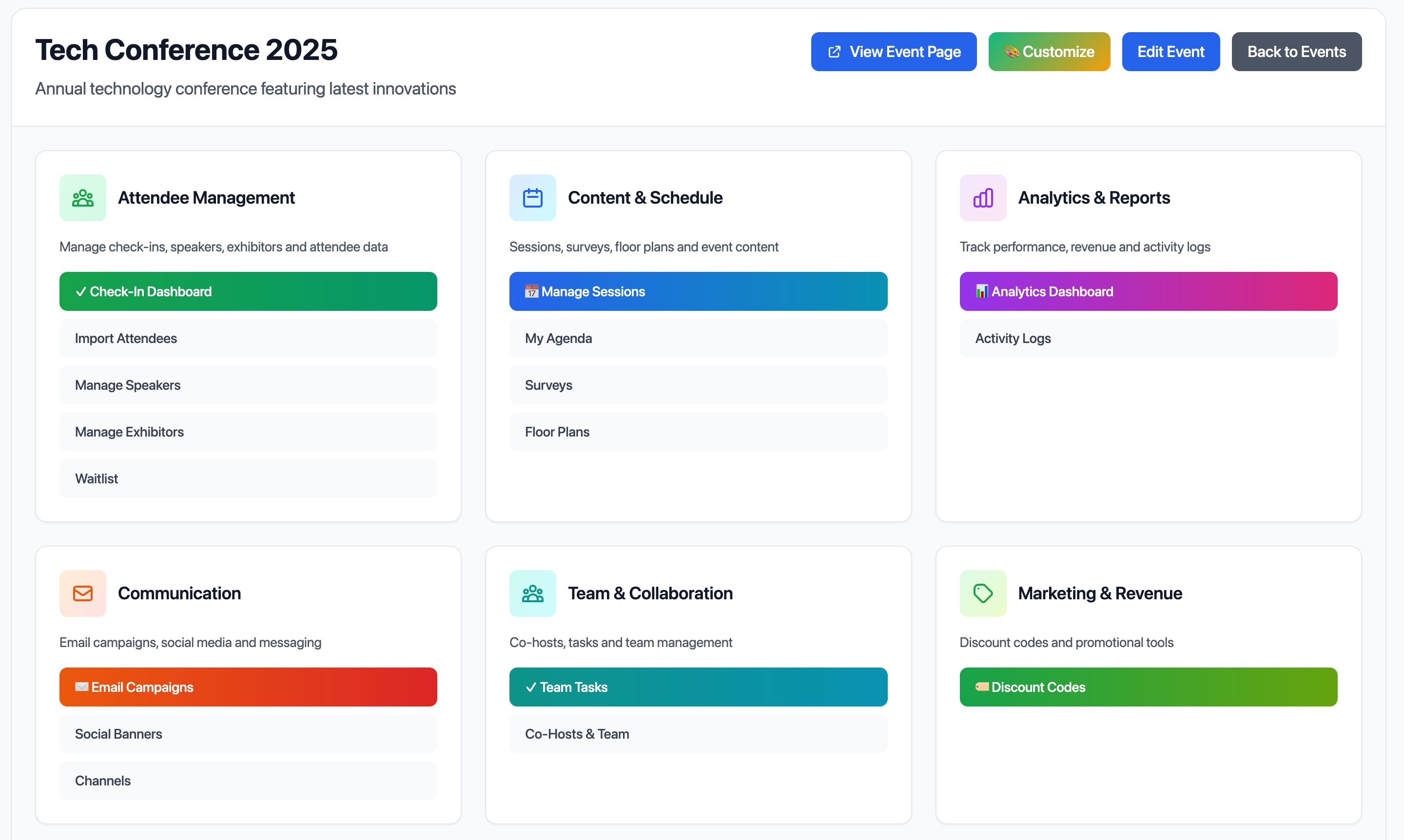The height and width of the screenshot is (840, 1404).
Task: Open the Check-In Dashboard
Action: coord(248,291)
